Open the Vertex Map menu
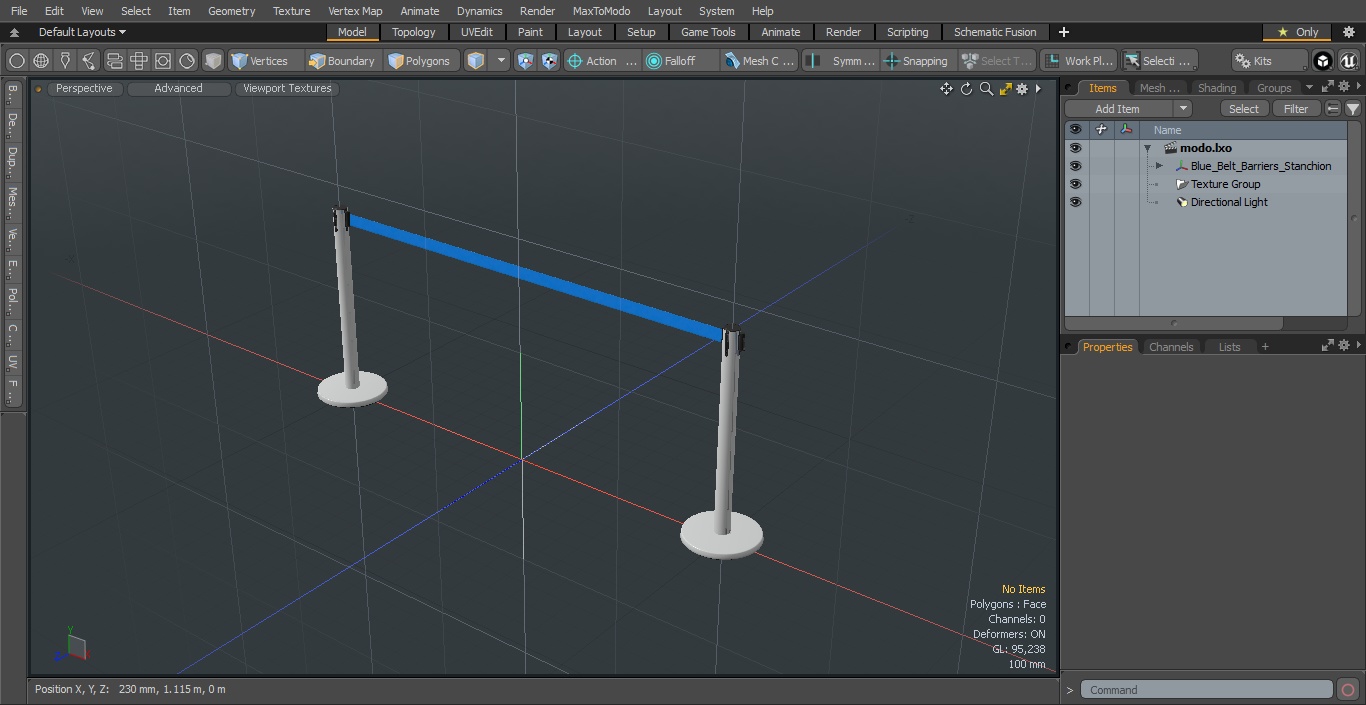1366x705 pixels. [355, 11]
